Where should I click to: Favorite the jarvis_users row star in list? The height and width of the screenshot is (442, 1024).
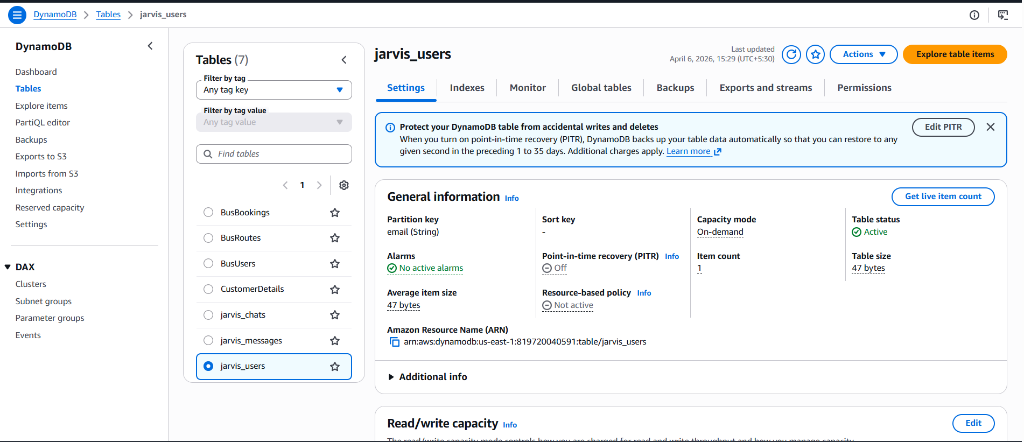335,367
